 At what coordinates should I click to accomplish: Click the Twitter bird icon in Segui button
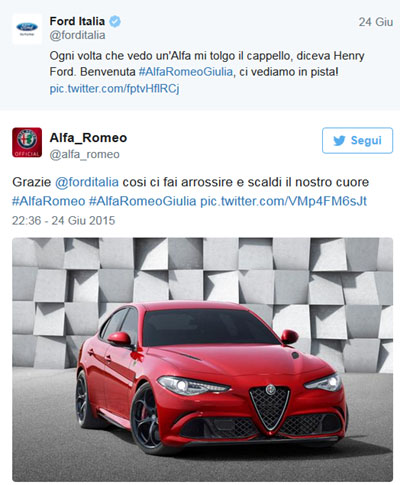tap(339, 141)
